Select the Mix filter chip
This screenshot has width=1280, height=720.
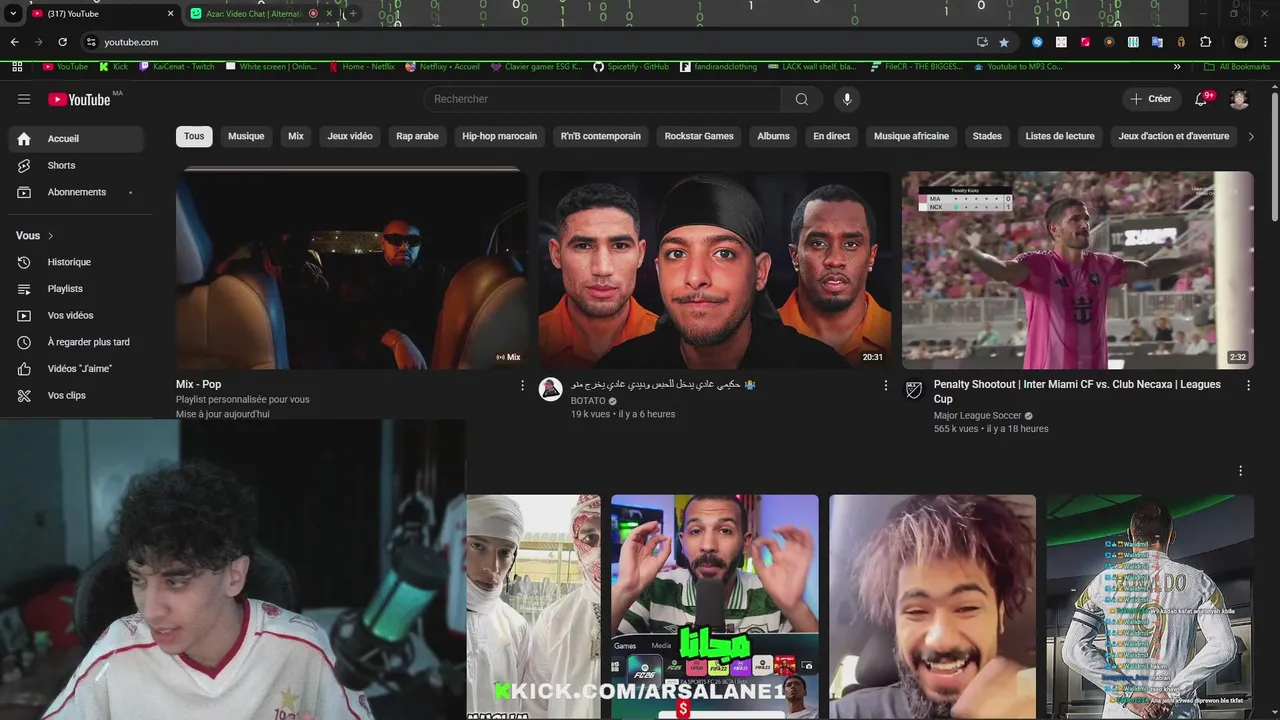coord(296,136)
